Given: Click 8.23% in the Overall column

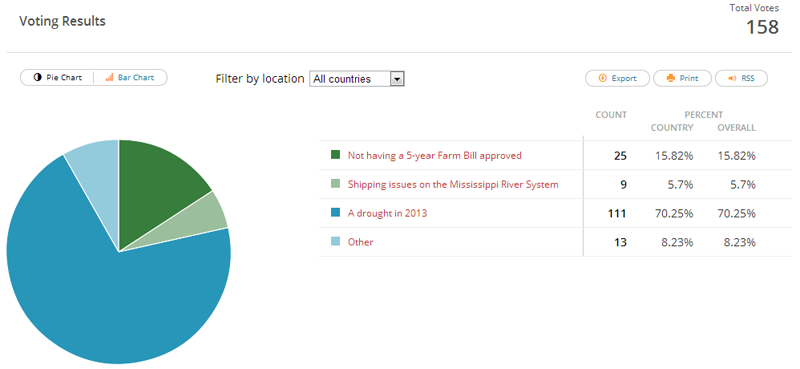Looking at the screenshot, I should 740,242.
